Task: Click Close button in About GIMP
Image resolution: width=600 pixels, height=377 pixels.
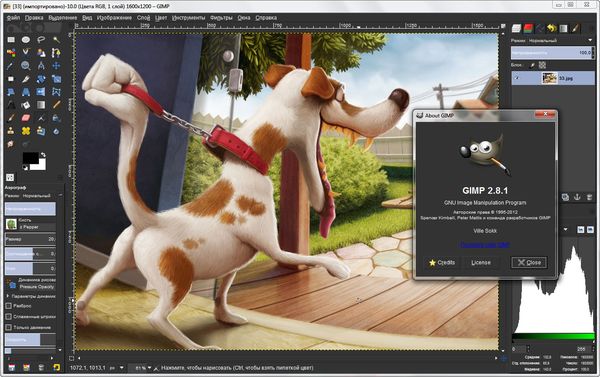Action: coord(529,263)
